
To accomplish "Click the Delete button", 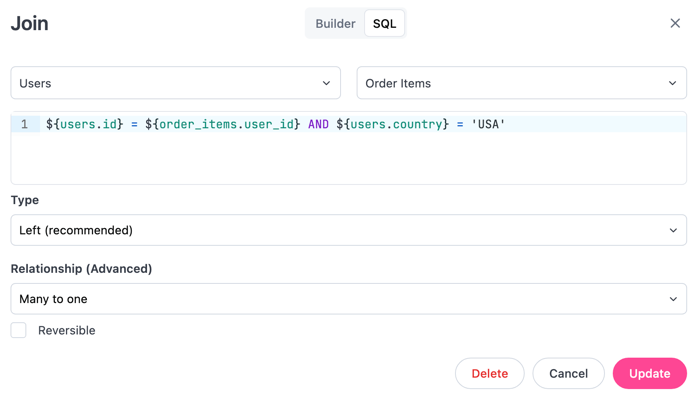I will (490, 373).
